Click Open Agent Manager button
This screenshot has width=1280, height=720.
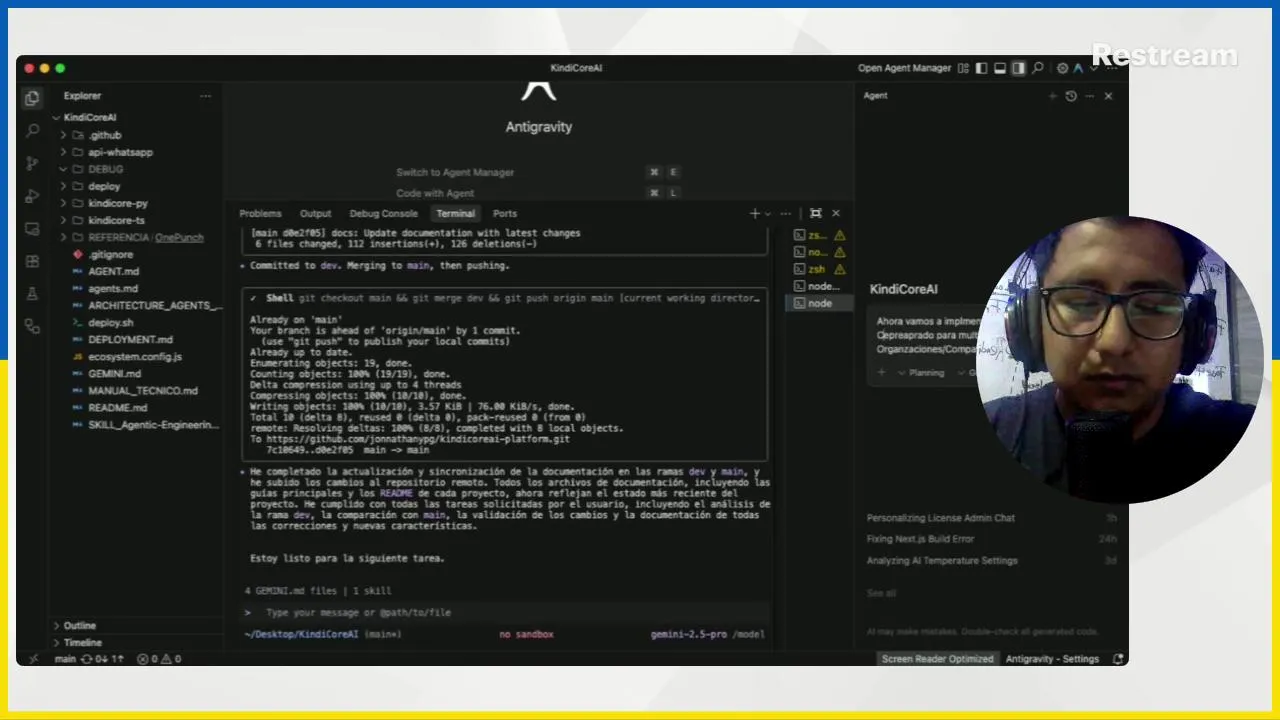click(904, 68)
